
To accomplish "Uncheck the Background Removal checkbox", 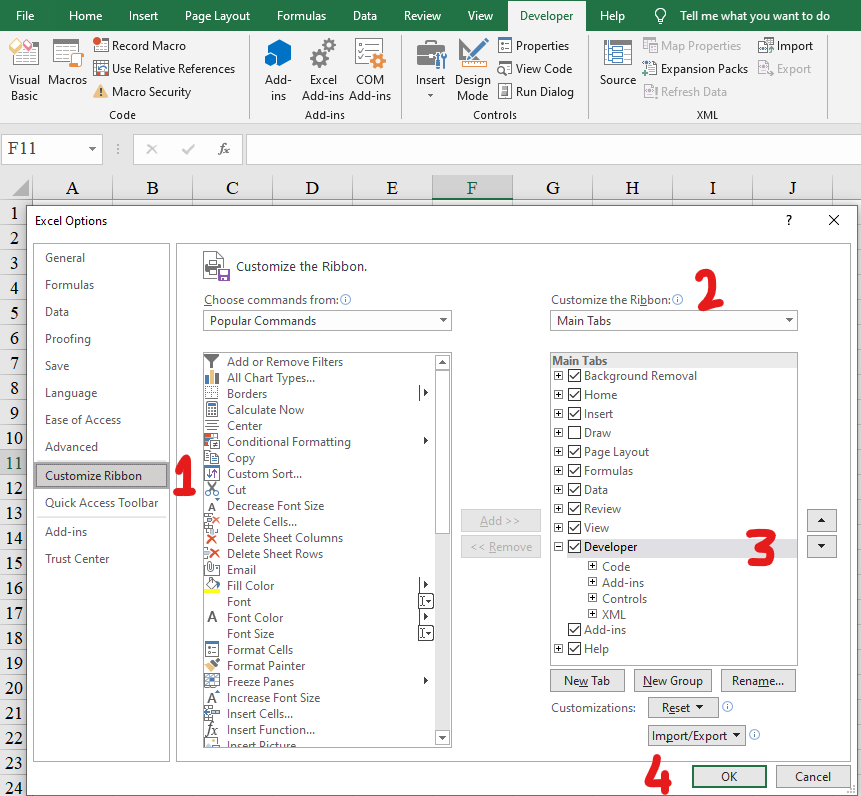I will 574,375.
